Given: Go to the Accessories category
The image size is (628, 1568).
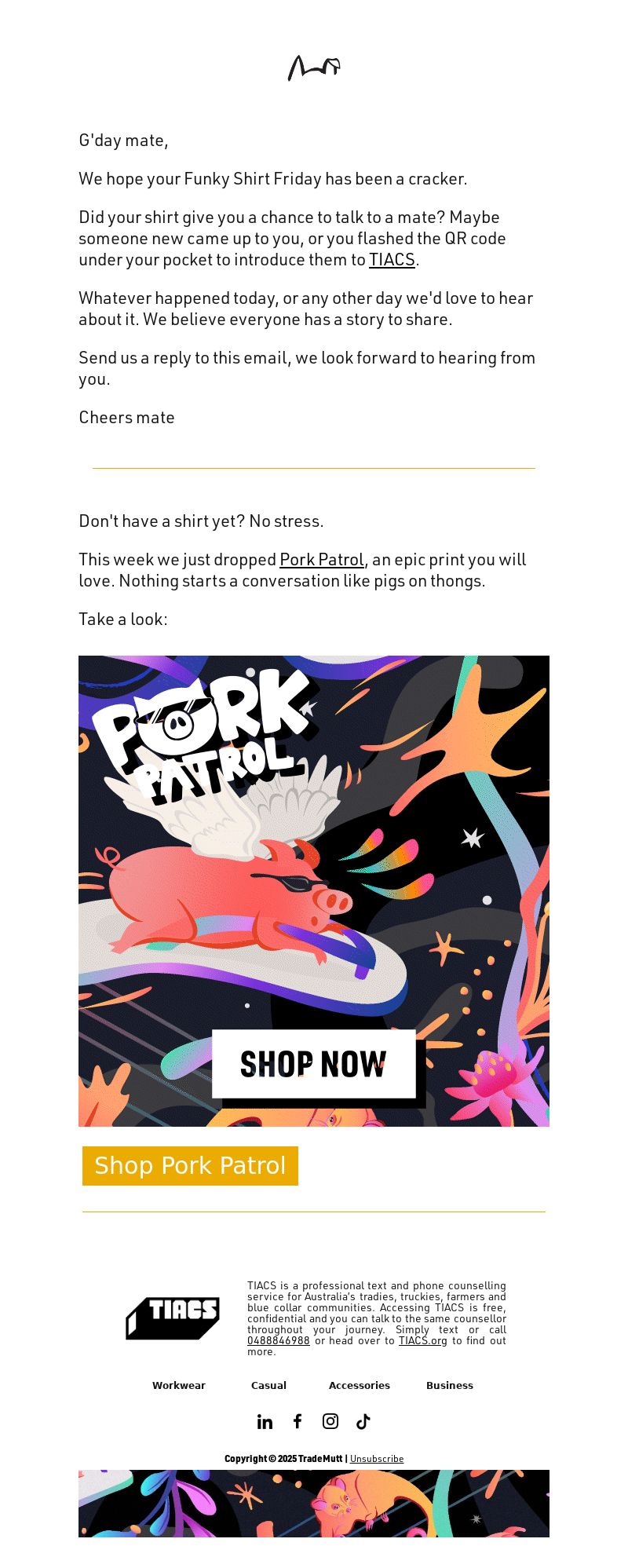Looking at the screenshot, I should tap(360, 1385).
